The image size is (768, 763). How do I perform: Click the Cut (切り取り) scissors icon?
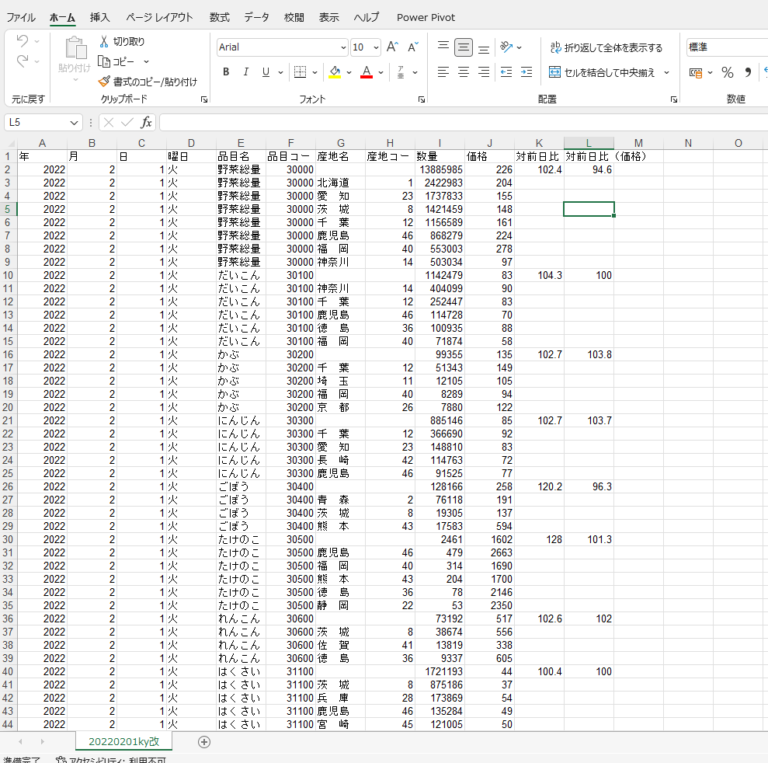coord(104,42)
